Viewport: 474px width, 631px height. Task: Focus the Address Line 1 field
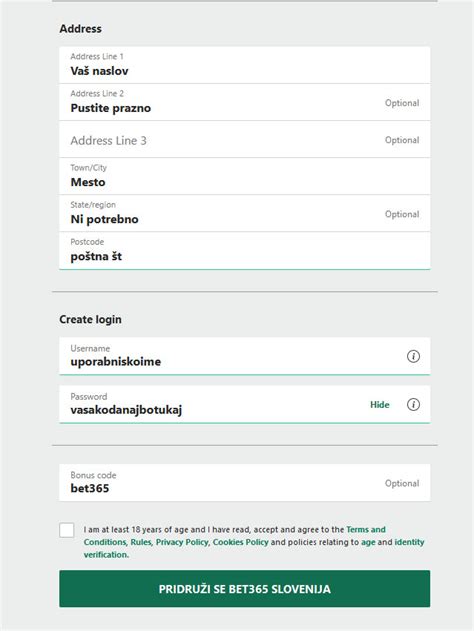[x=245, y=65]
